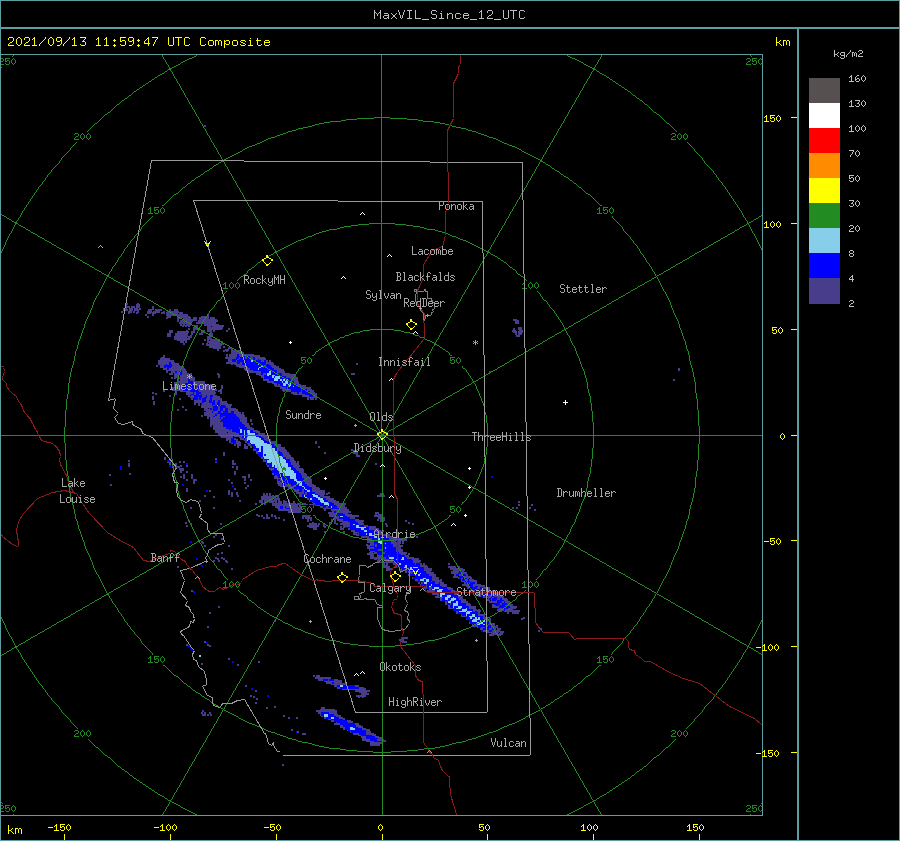Pick the white 100–130 legend swatch

[x=824, y=116]
